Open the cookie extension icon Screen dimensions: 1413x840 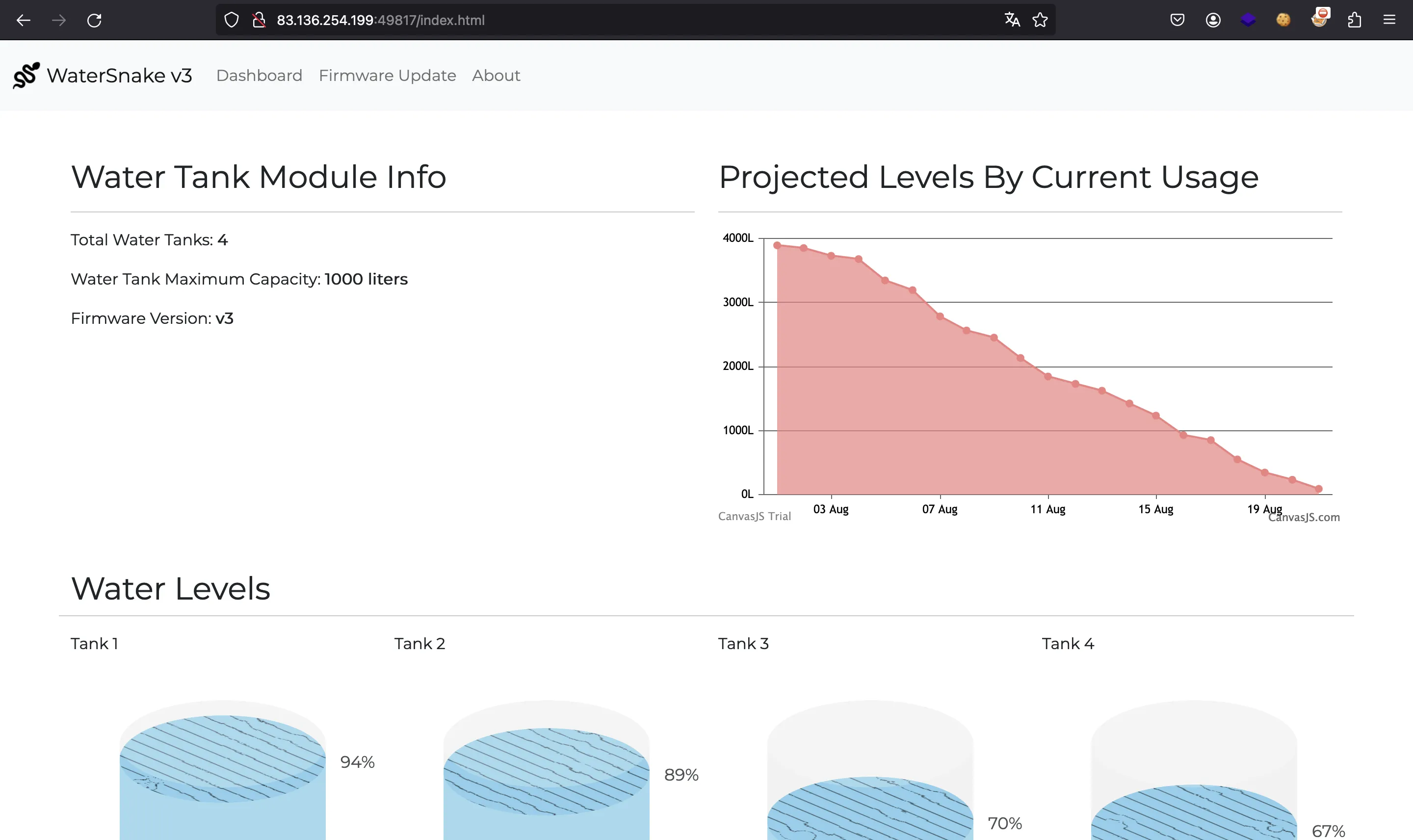click(1283, 21)
